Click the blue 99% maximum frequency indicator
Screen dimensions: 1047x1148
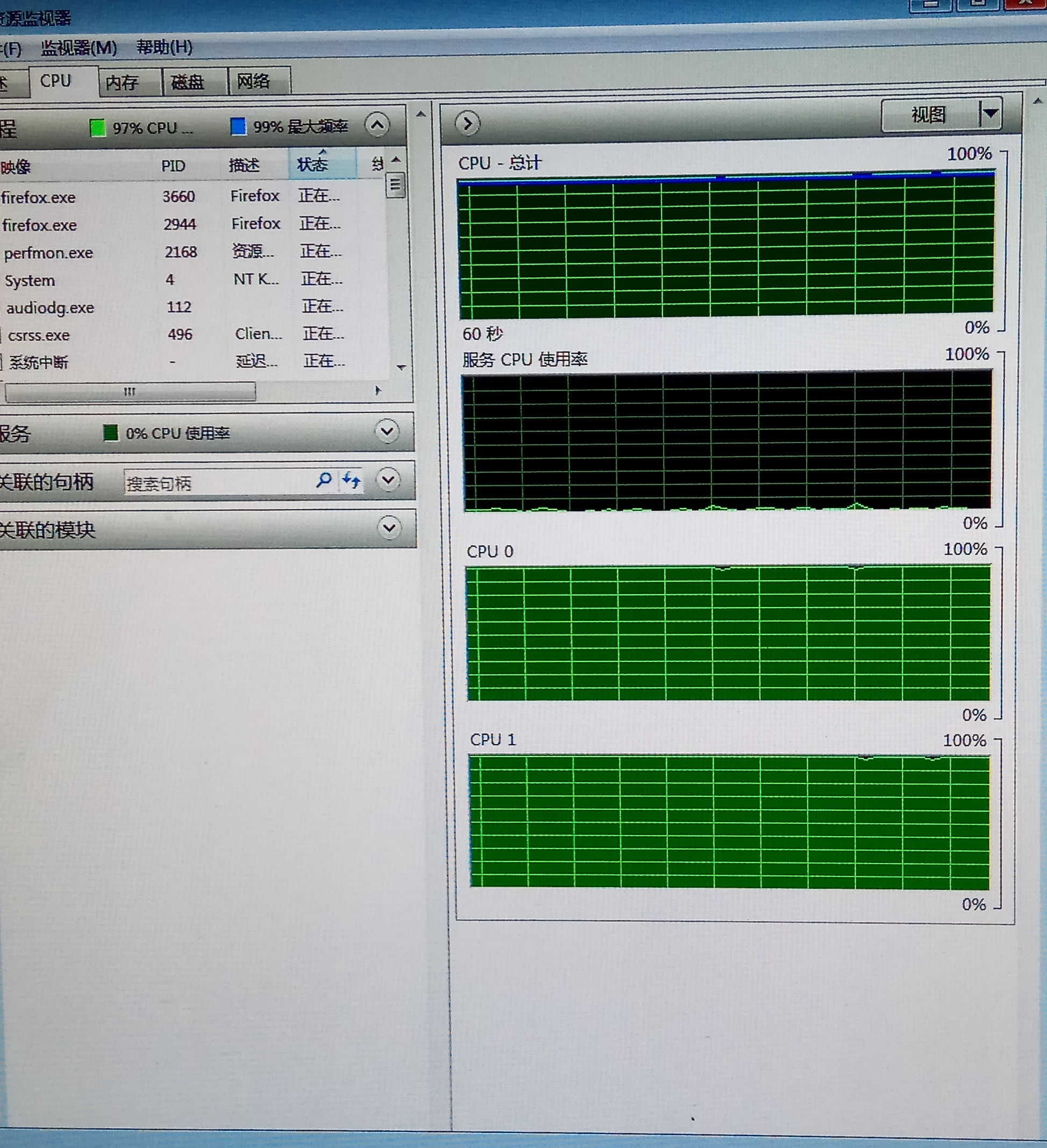[x=238, y=126]
